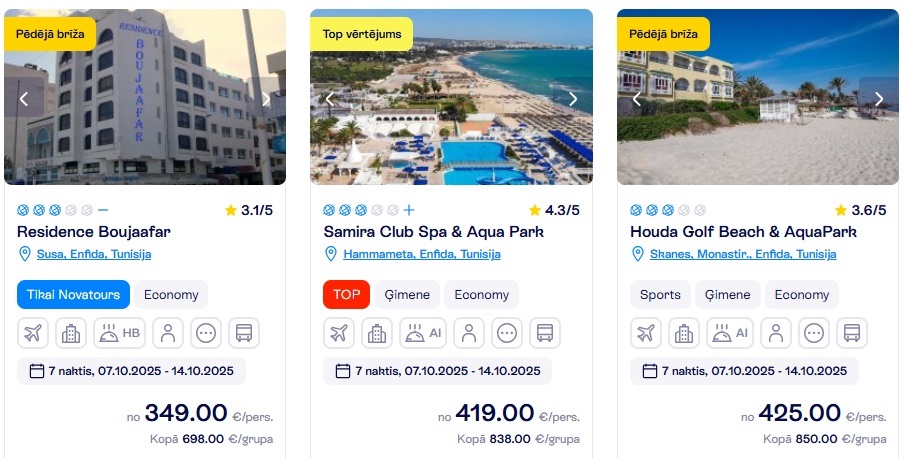The height and width of the screenshot is (458, 903).
Task: Click 7 naktis date field on Samira card
Action: point(437,371)
